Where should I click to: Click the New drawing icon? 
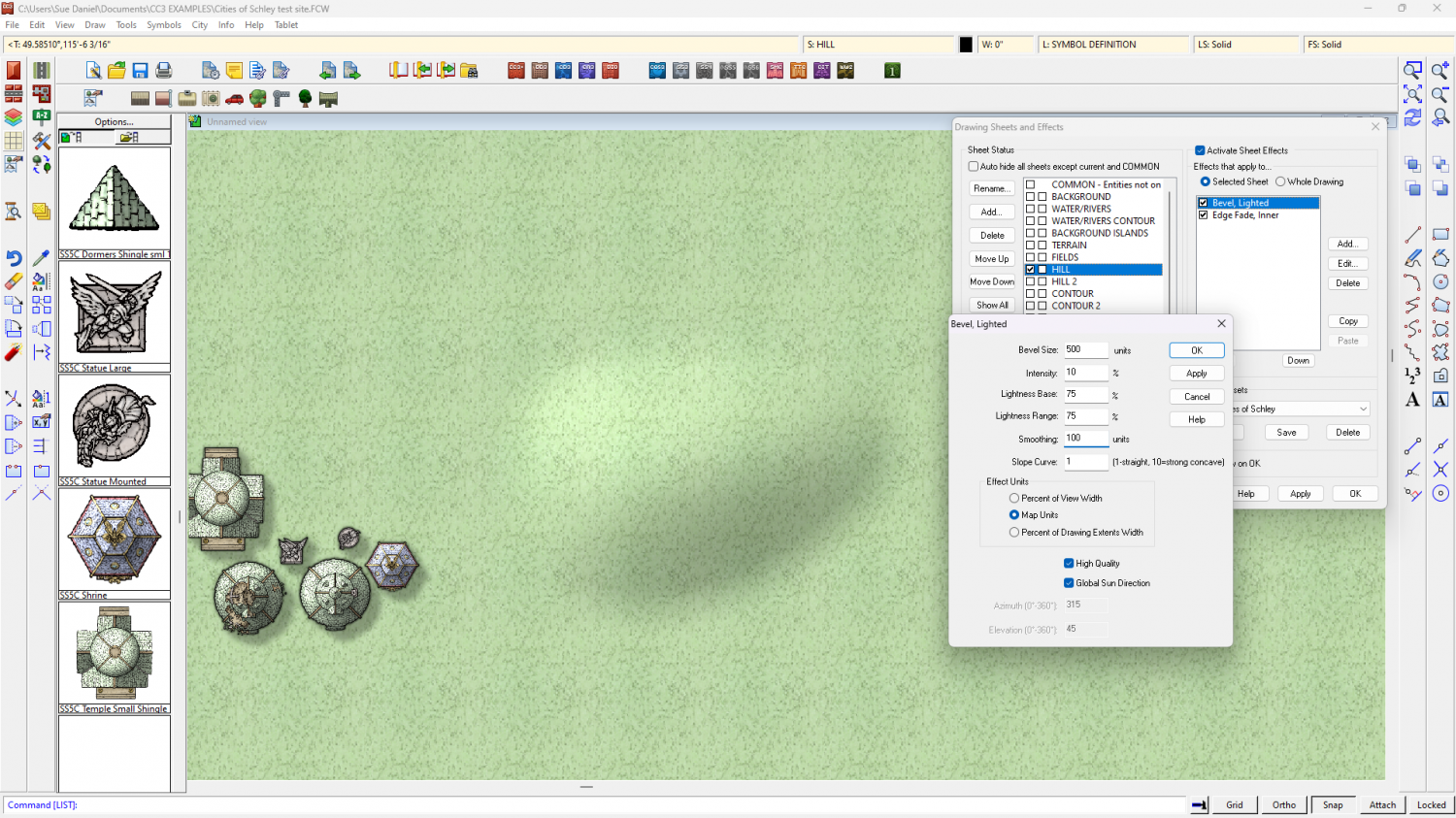pos(93,71)
